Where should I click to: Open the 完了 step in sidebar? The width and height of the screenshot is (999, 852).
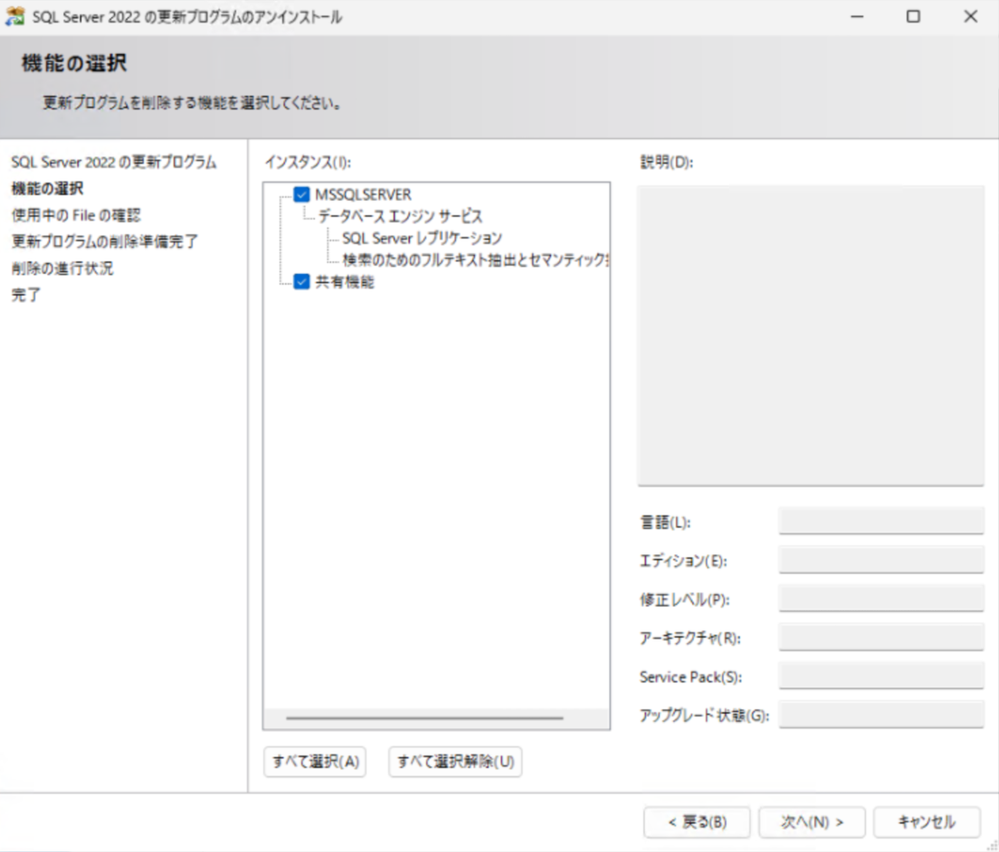(26, 295)
